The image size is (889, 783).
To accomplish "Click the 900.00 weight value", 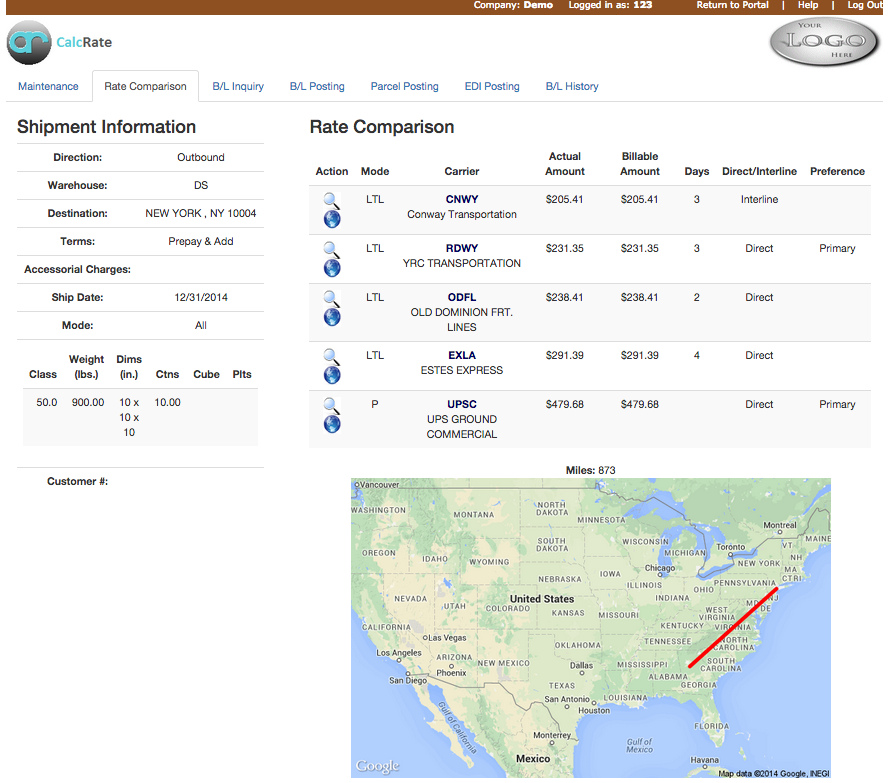I will [x=88, y=402].
